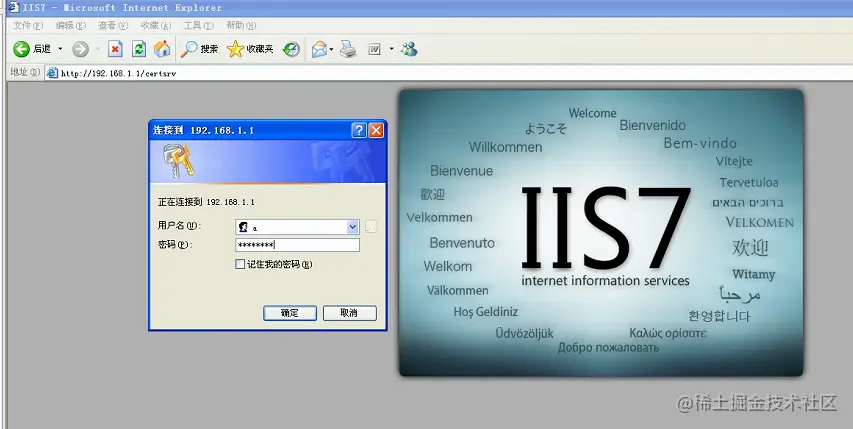Click the password input field
Image resolution: width=853 pixels, height=429 pixels.
click(297, 245)
